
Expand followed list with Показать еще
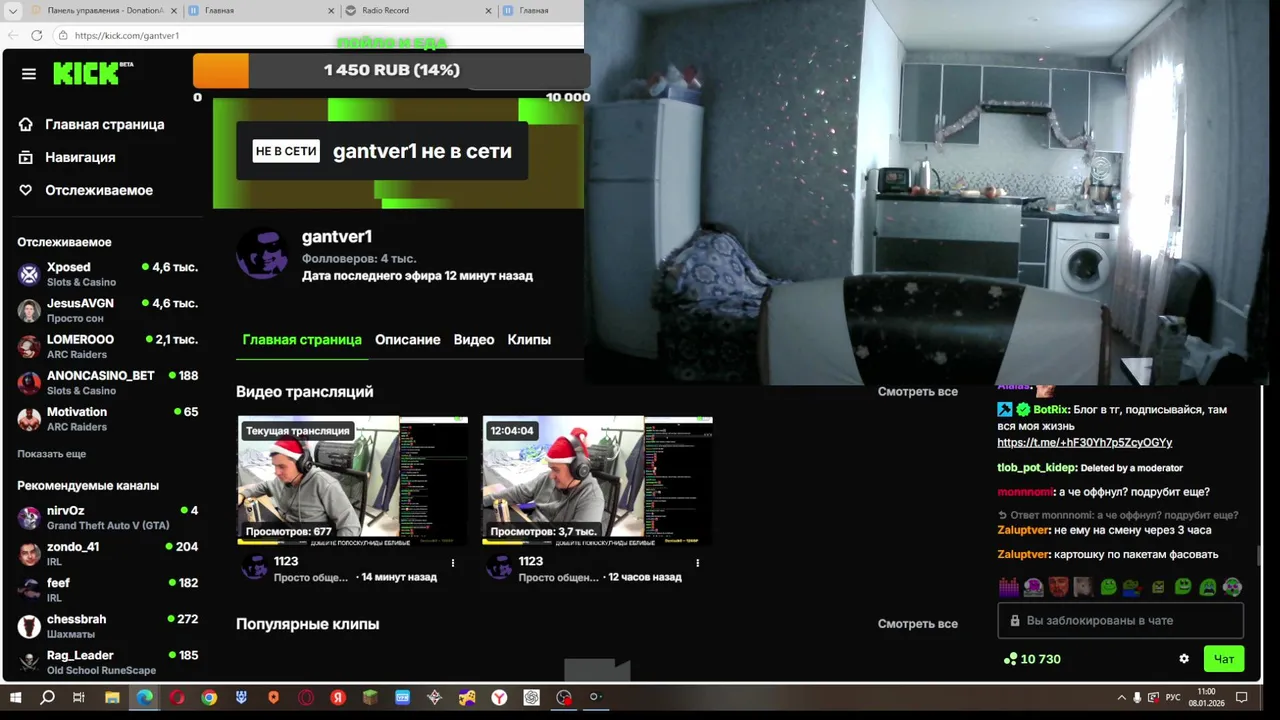click(51, 454)
